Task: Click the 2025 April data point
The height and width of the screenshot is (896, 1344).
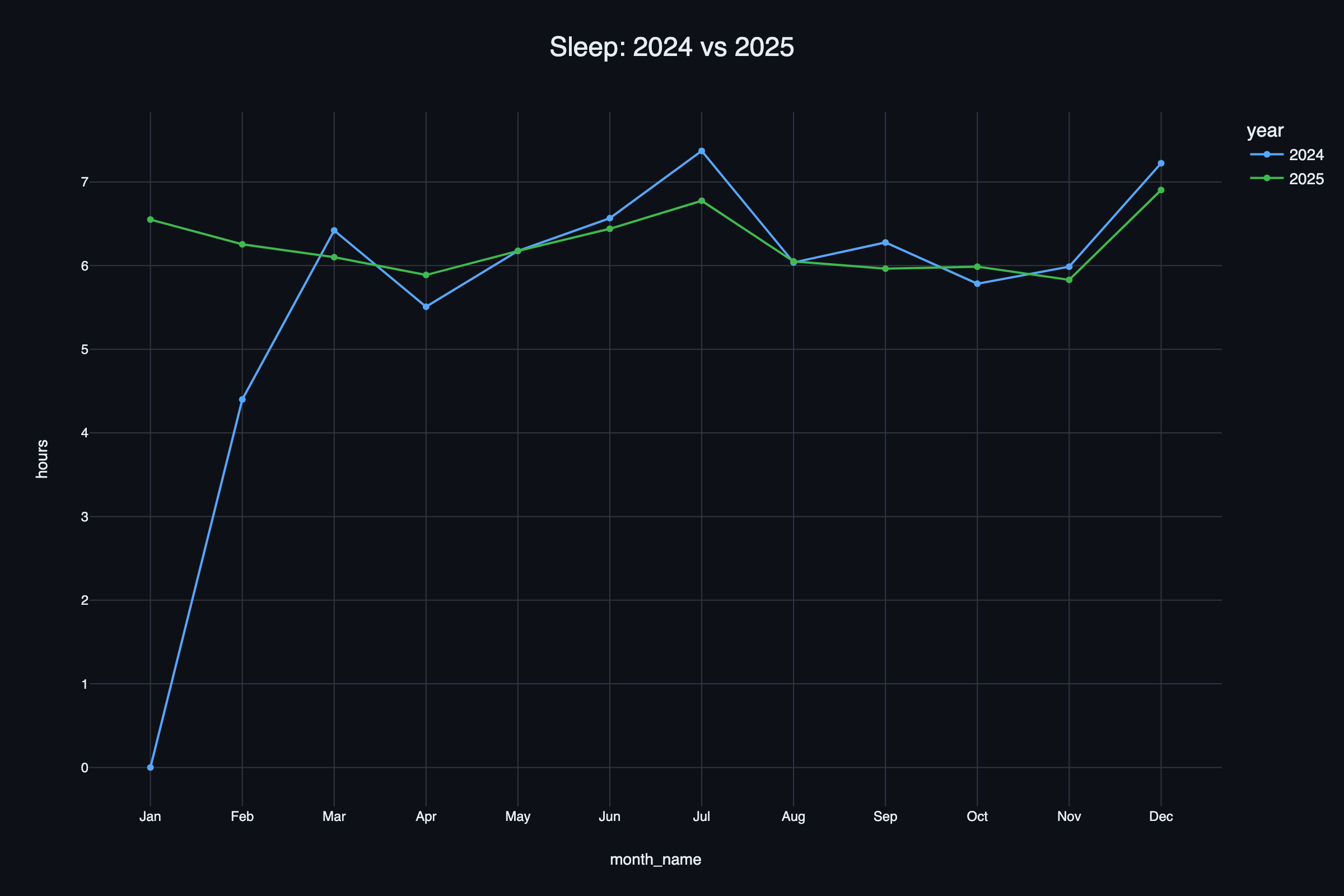Action: [426, 276]
